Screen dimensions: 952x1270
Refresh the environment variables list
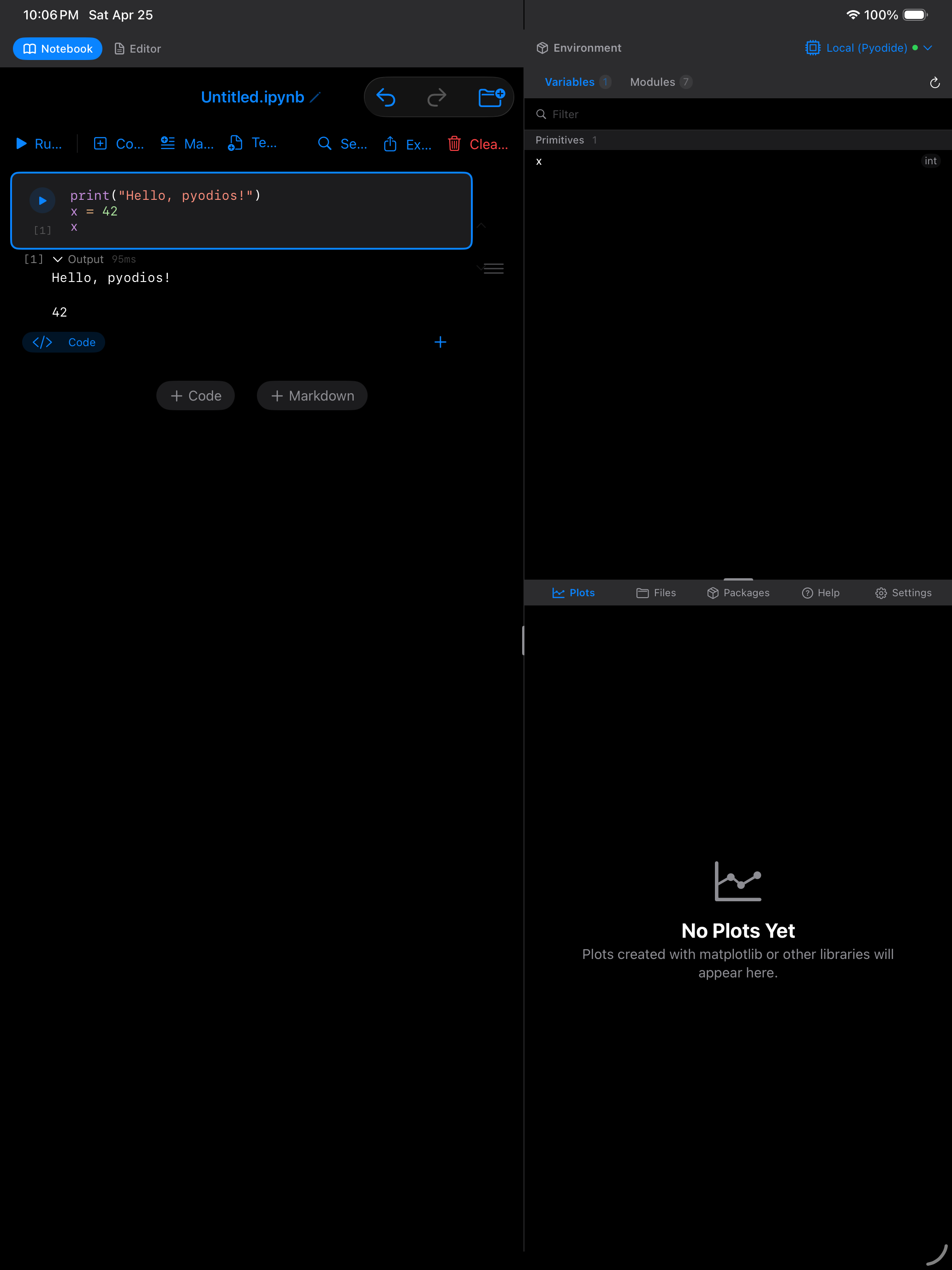click(x=935, y=83)
